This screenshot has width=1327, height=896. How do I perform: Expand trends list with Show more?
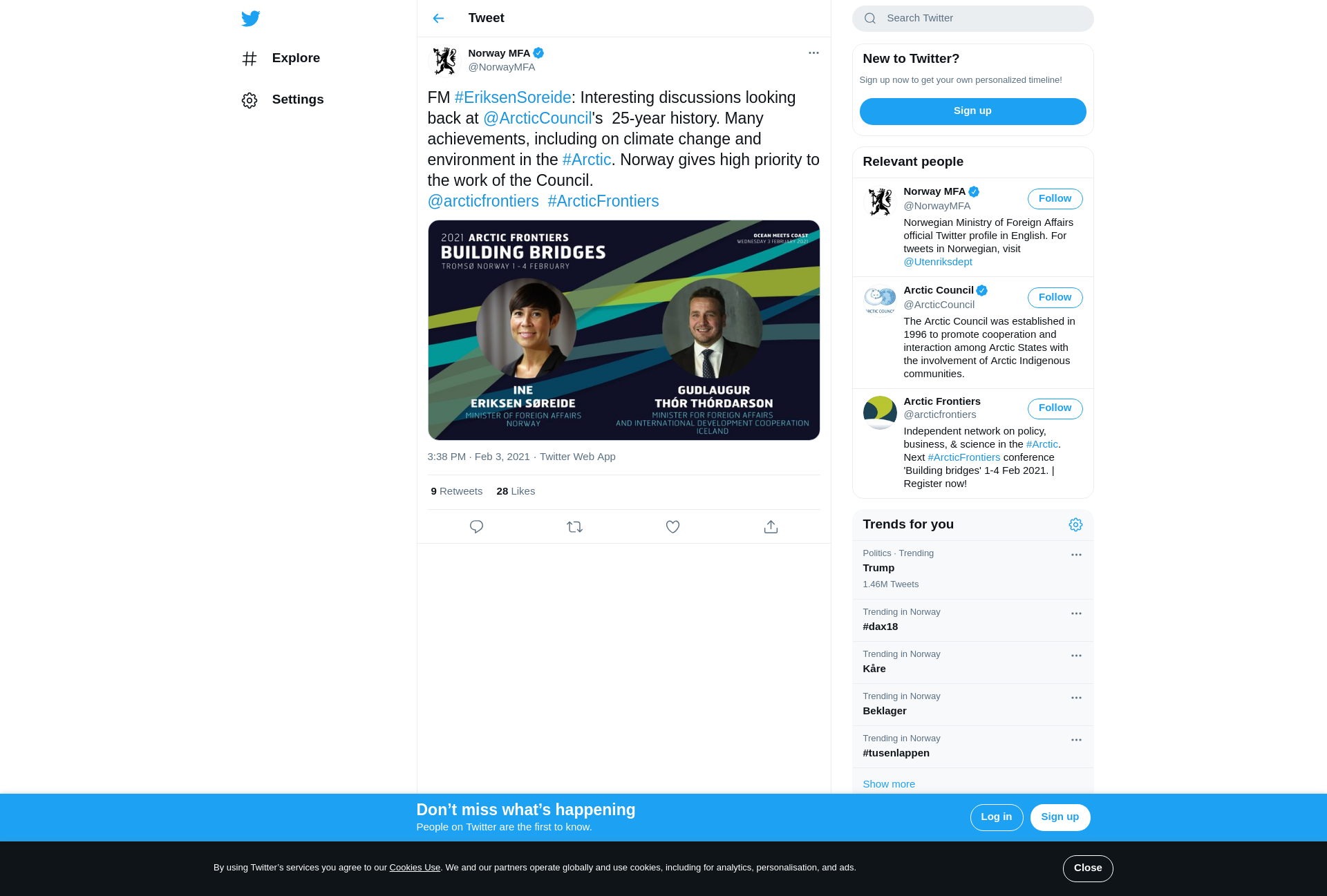click(x=889, y=784)
